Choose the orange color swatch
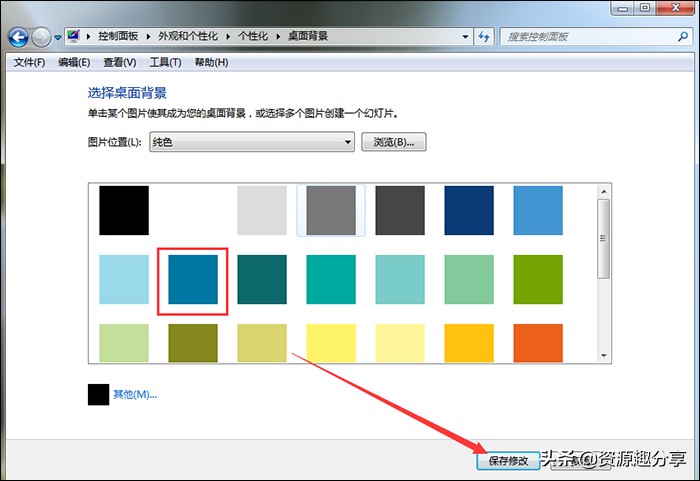This screenshot has width=700, height=481. (538, 343)
